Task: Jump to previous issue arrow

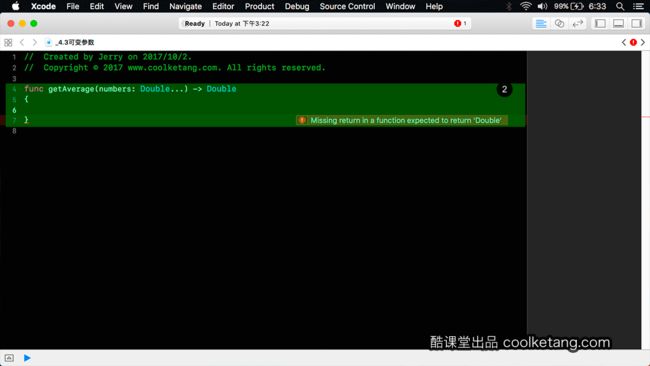Action: pyautogui.click(x=624, y=42)
